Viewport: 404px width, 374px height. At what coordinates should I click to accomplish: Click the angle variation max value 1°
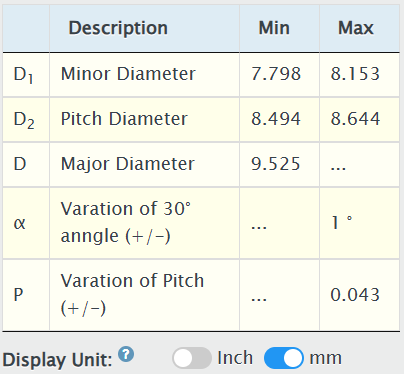click(342, 222)
